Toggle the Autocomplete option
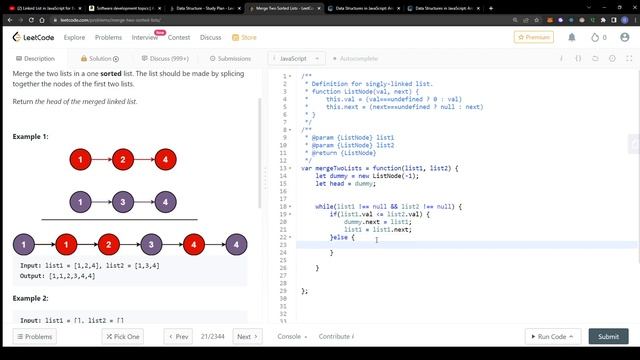Screen dimensions: 640x360 point(356,58)
